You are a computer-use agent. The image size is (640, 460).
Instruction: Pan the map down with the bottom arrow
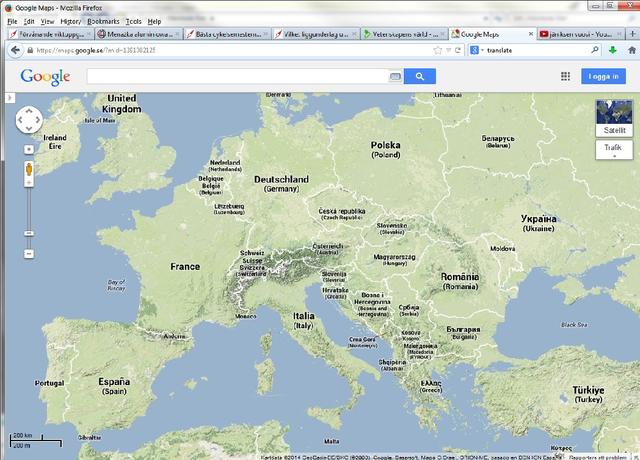tap(29, 129)
